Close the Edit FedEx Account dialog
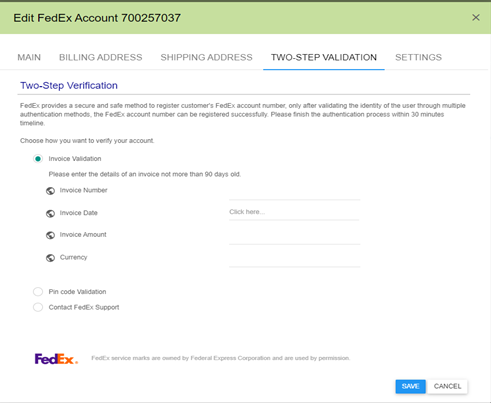 click(476, 17)
